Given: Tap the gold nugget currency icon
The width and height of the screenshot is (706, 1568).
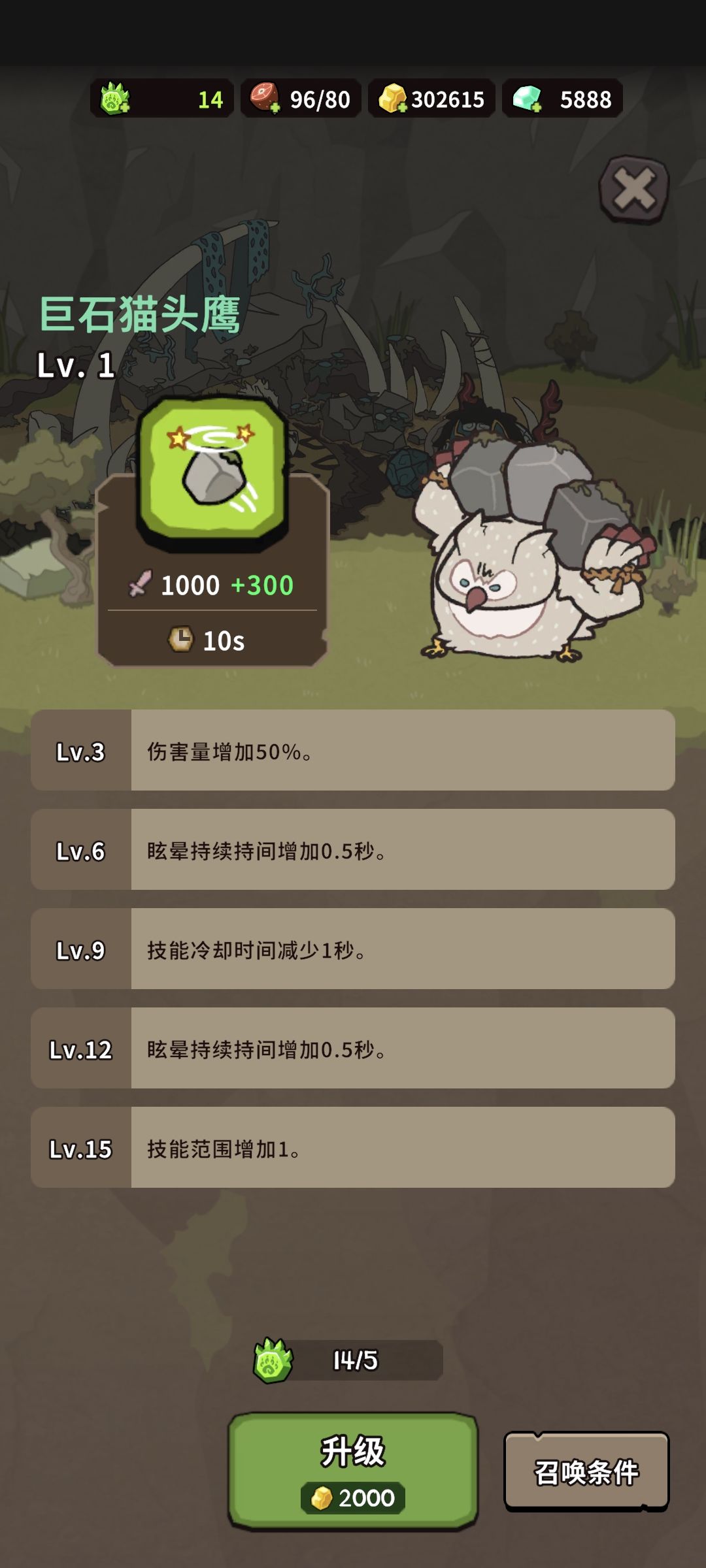Looking at the screenshot, I should click(392, 99).
